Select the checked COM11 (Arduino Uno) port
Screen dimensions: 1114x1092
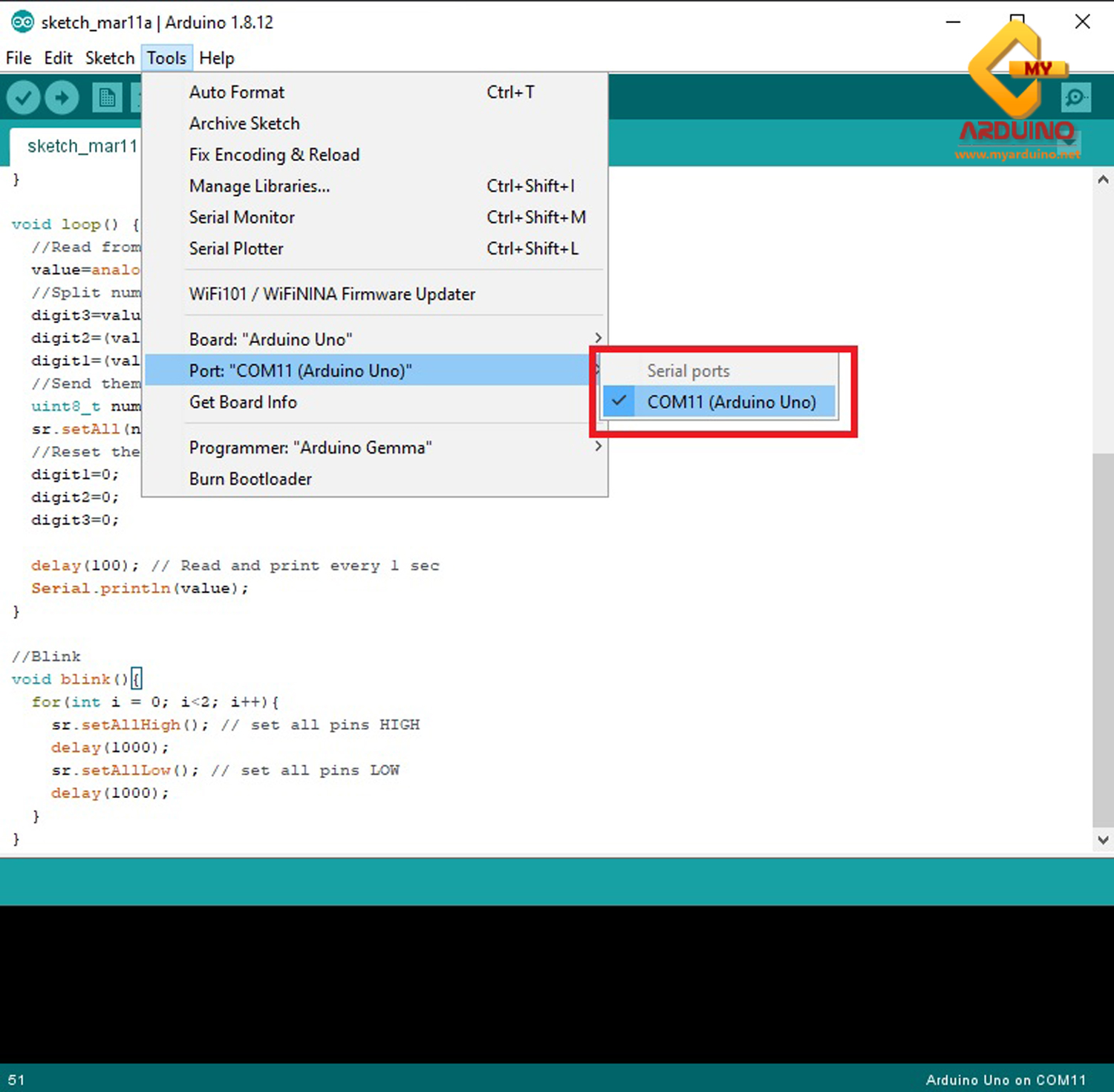click(x=730, y=402)
